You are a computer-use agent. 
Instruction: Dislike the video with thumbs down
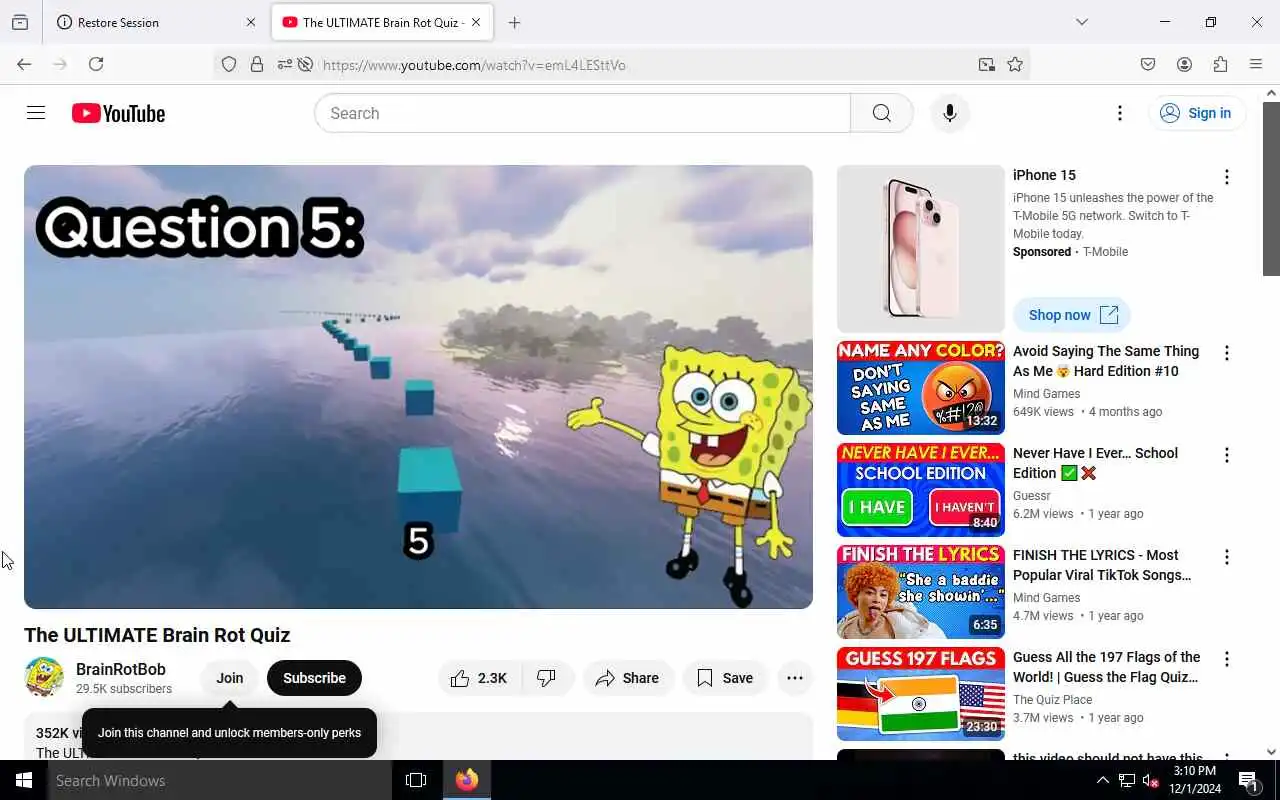tap(547, 678)
